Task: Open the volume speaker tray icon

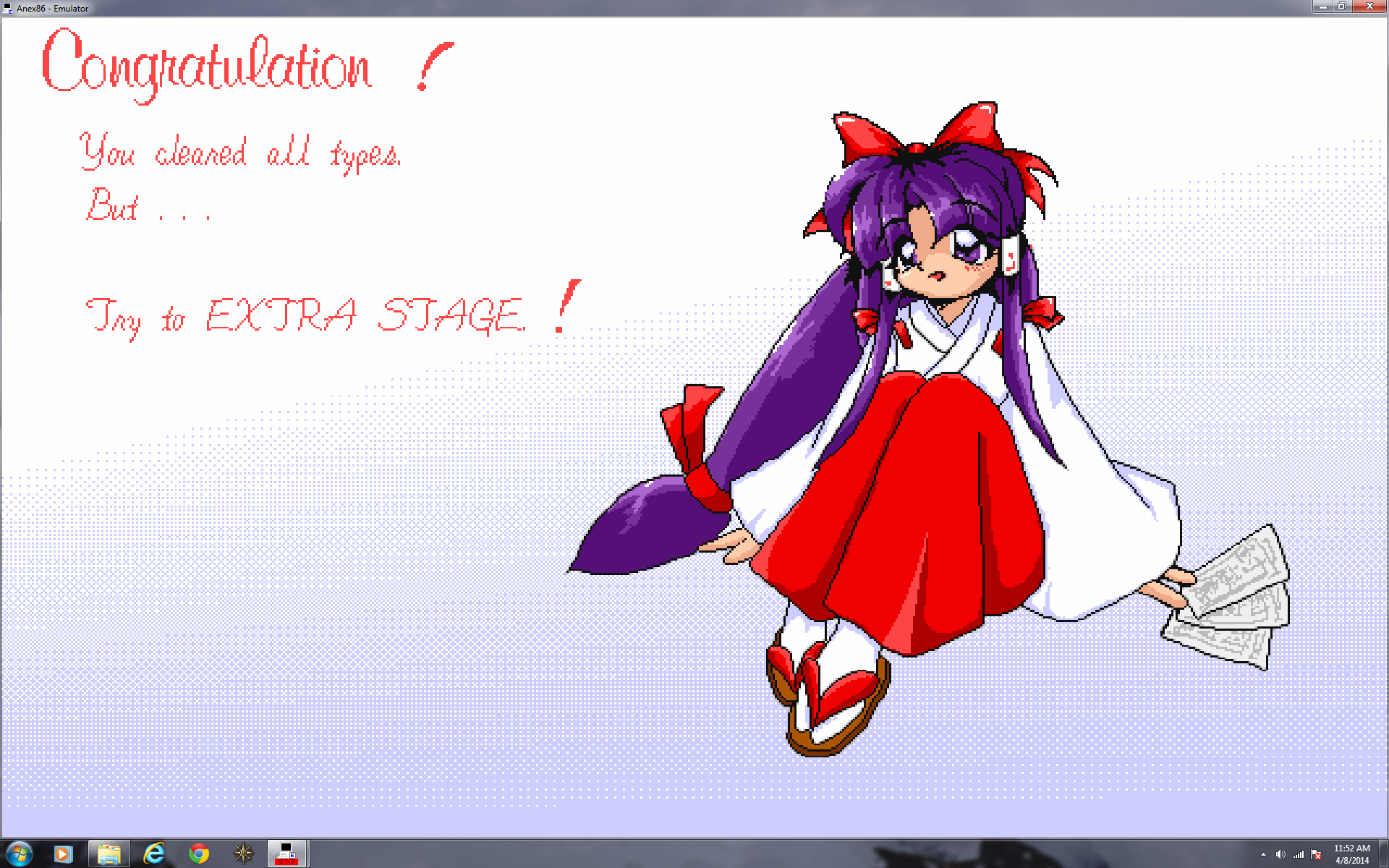Action: tap(1280, 854)
